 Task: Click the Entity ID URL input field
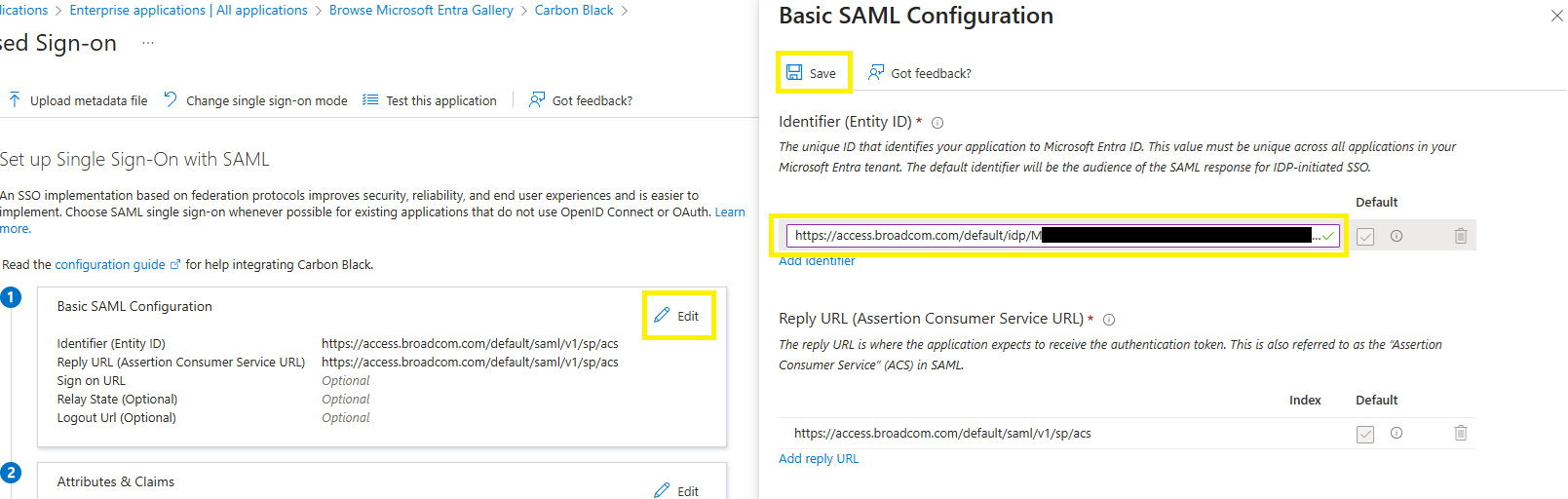coord(1063,235)
